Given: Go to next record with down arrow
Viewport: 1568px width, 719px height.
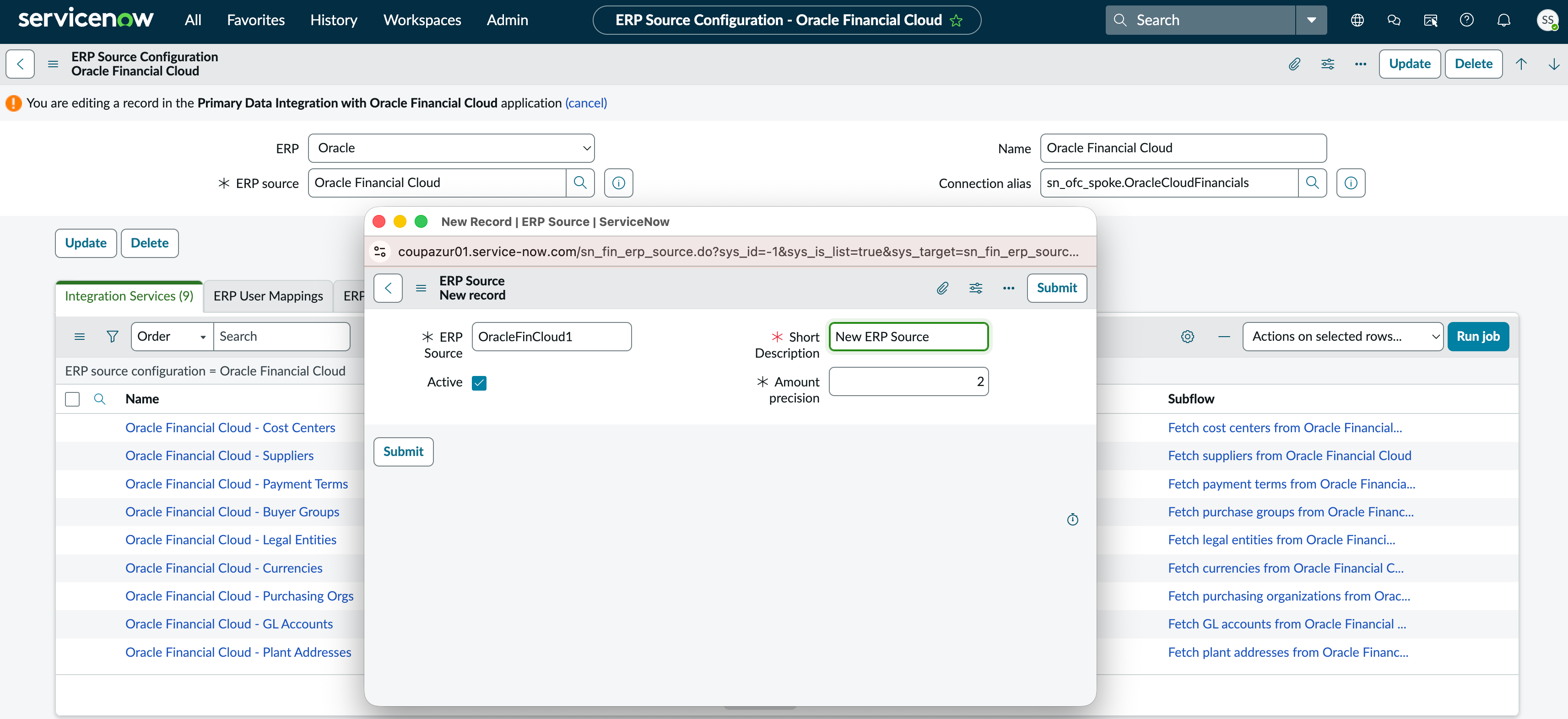Looking at the screenshot, I should pos(1554,64).
